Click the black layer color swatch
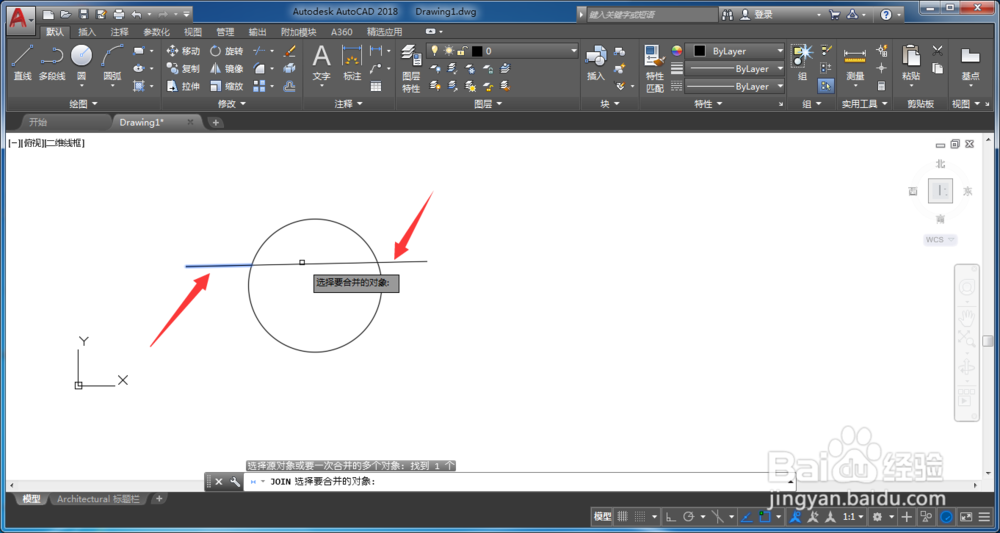Image resolution: width=1000 pixels, height=533 pixels. pos(476,51)
